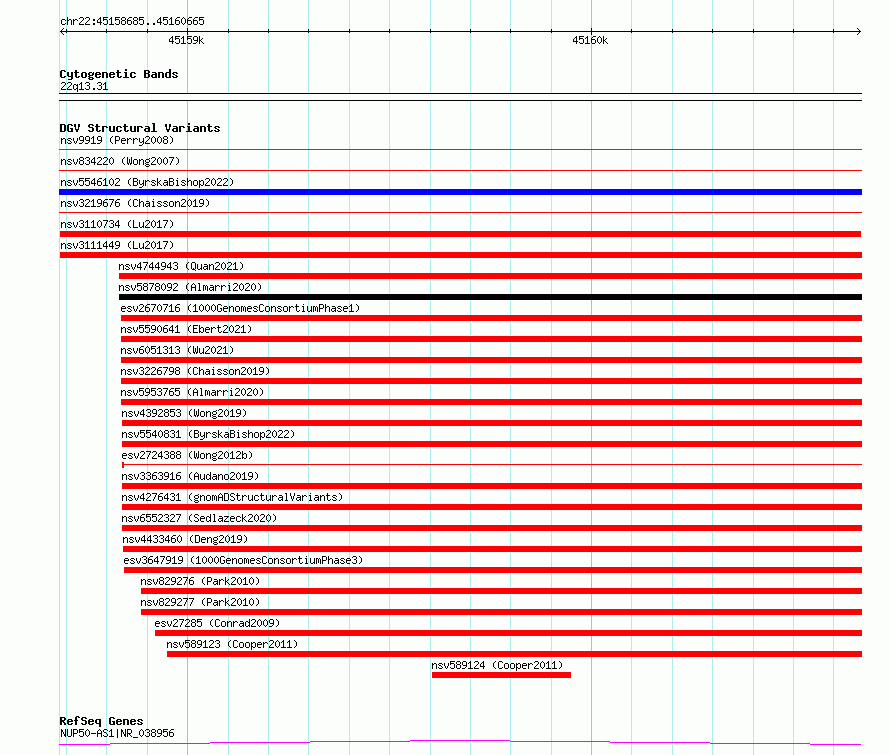The image size is (890, 755).
Task: Open variant nsv834220 (Wong2007)
Action: tap(120, 161)
